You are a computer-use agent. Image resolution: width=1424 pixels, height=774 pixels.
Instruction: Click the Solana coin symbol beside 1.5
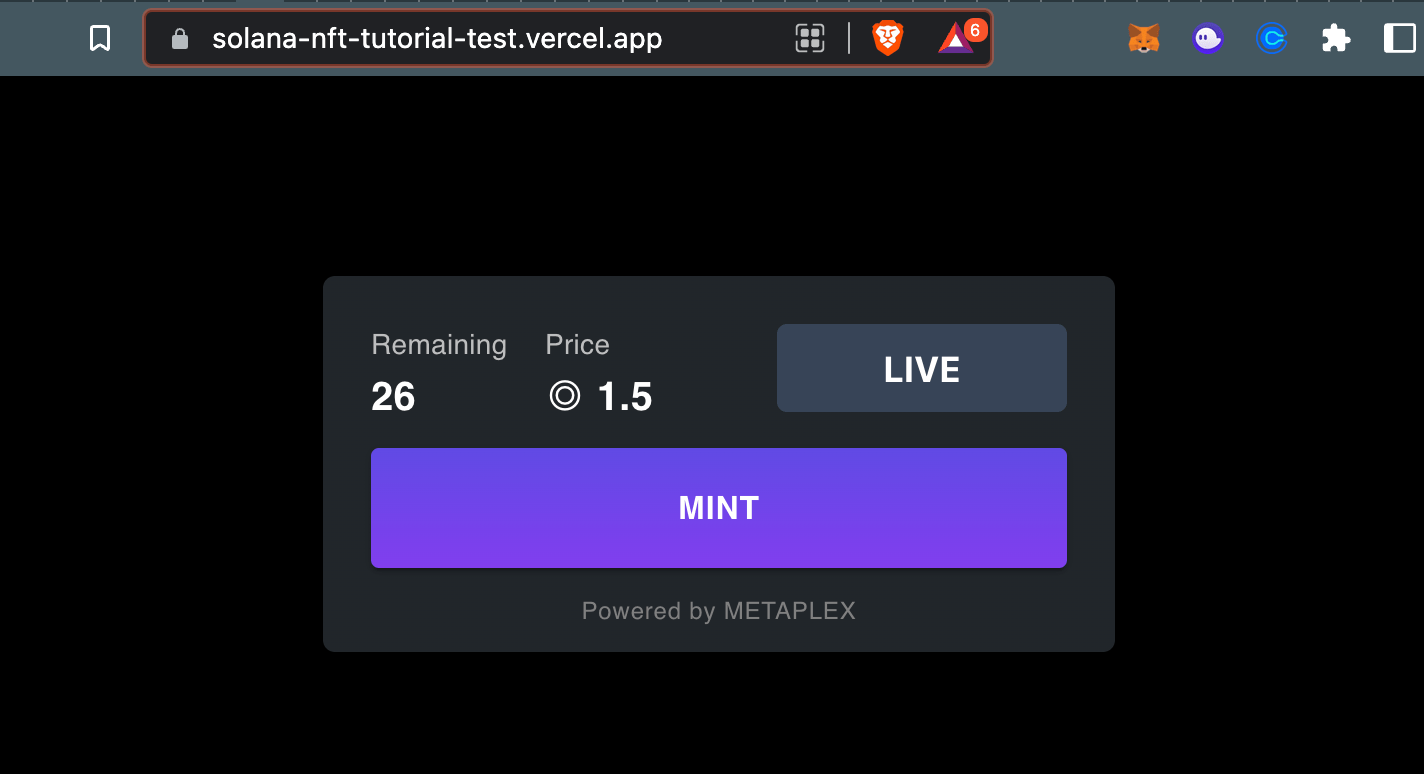pos(565,395)
